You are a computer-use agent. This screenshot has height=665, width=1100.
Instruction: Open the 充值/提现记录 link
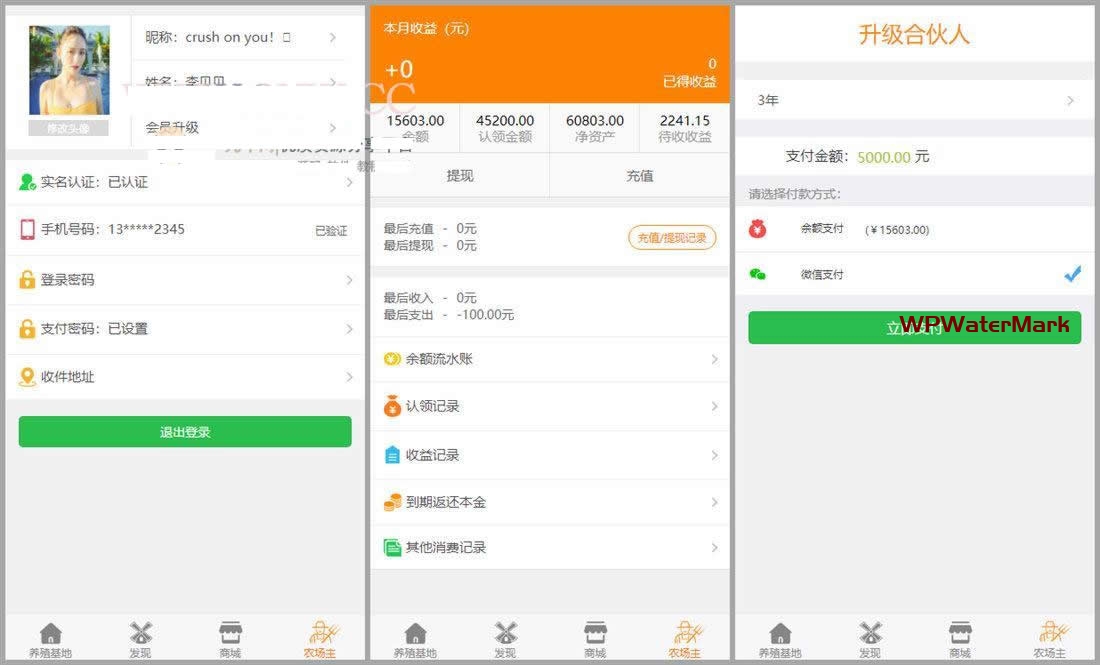pos(672,237)
